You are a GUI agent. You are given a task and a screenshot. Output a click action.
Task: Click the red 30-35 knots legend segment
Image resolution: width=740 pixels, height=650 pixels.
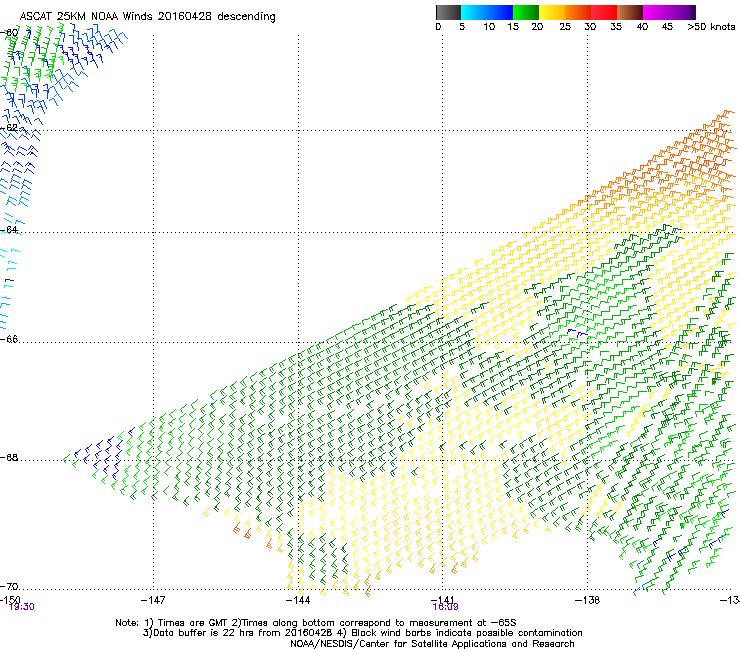tap(604, 12)
